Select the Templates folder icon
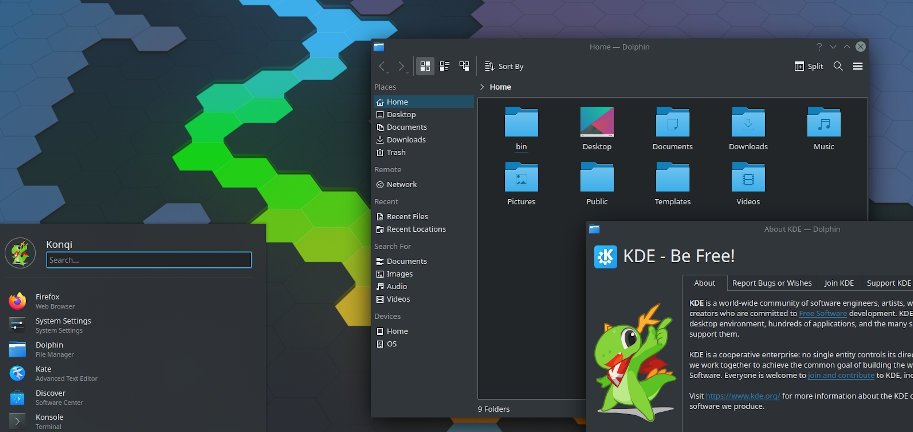Viewport: 913px width, 432px height. [673, 177]
